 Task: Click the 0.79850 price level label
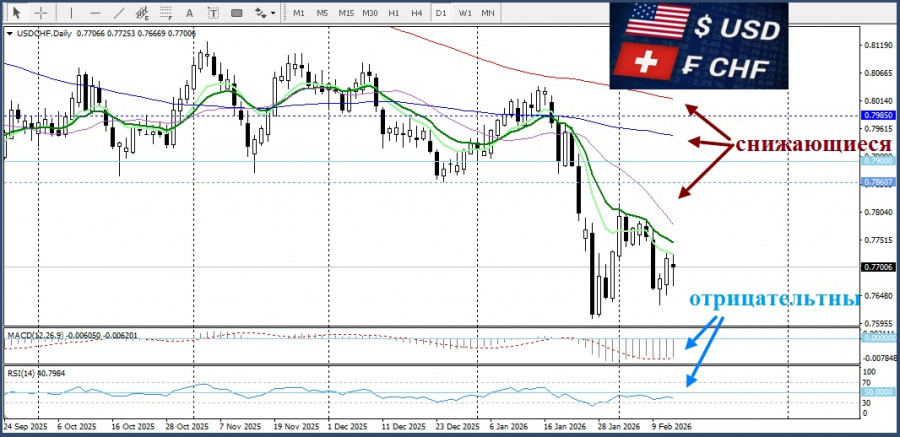[879, 115]
